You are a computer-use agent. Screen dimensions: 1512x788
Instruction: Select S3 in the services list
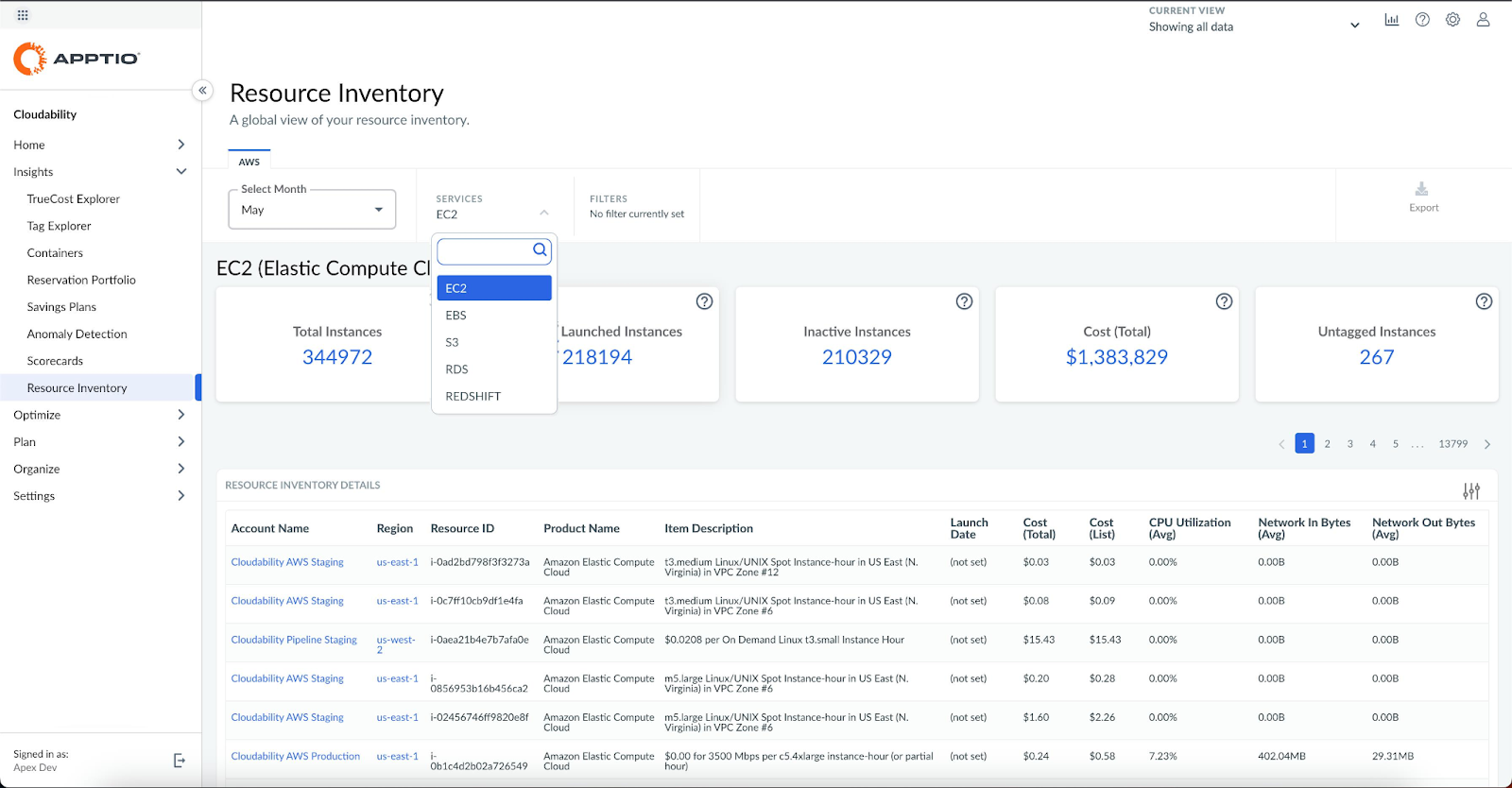click(494, 342)
